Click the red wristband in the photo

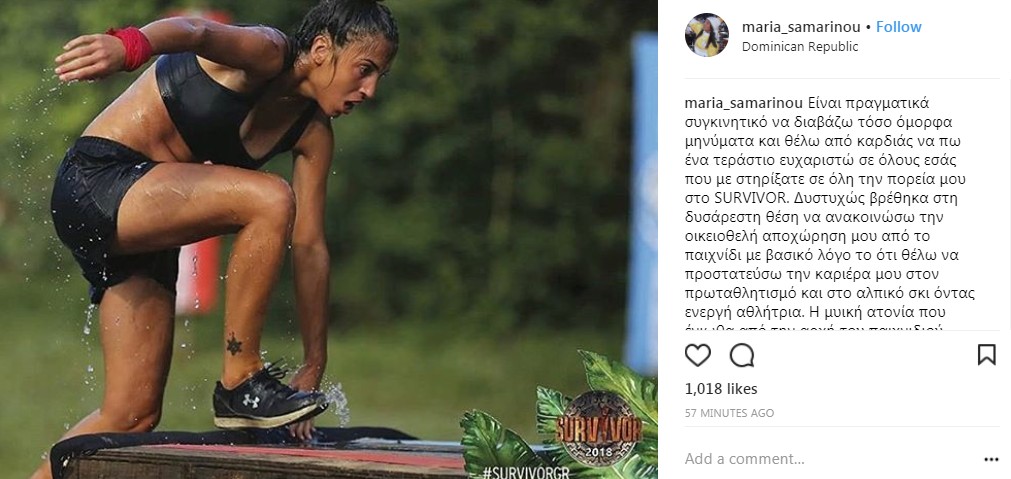131,48
